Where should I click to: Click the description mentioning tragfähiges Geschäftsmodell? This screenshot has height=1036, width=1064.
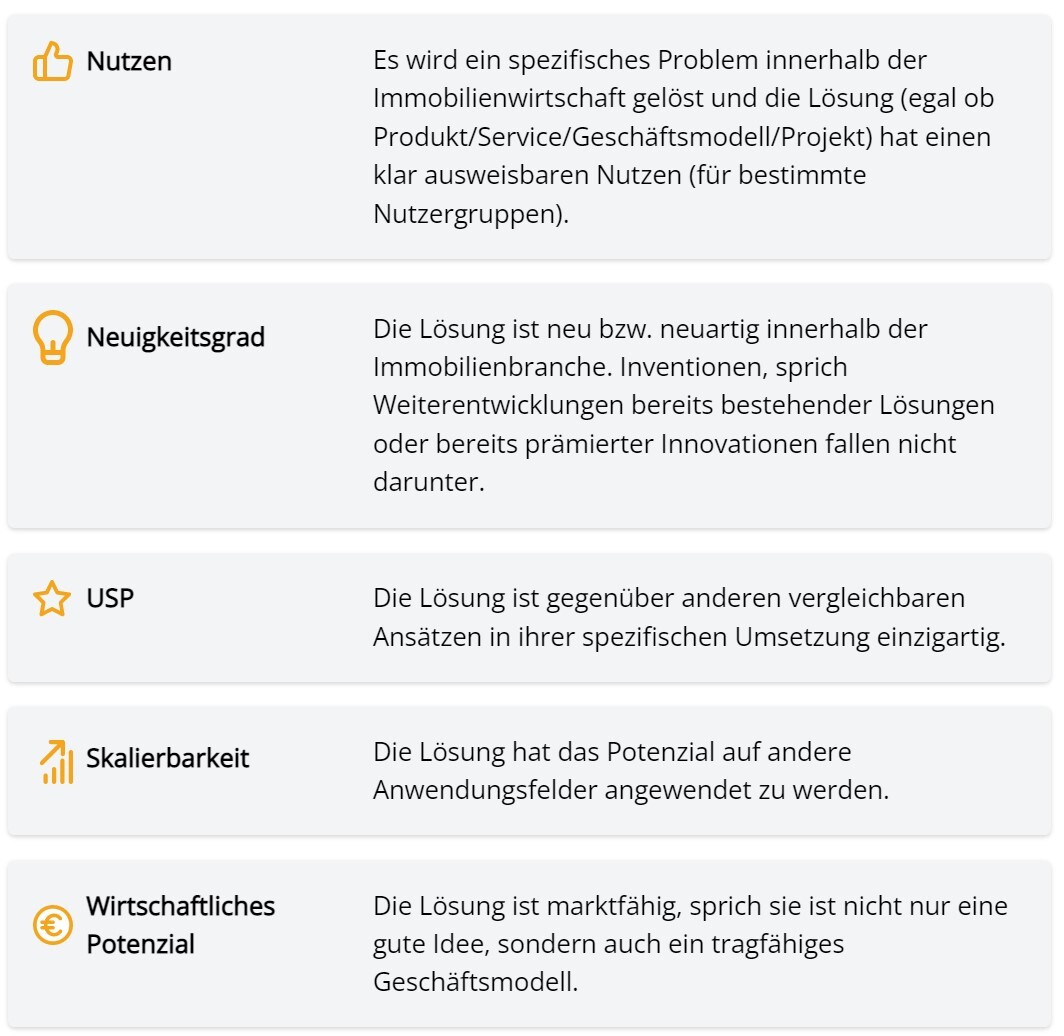[690, 944]
